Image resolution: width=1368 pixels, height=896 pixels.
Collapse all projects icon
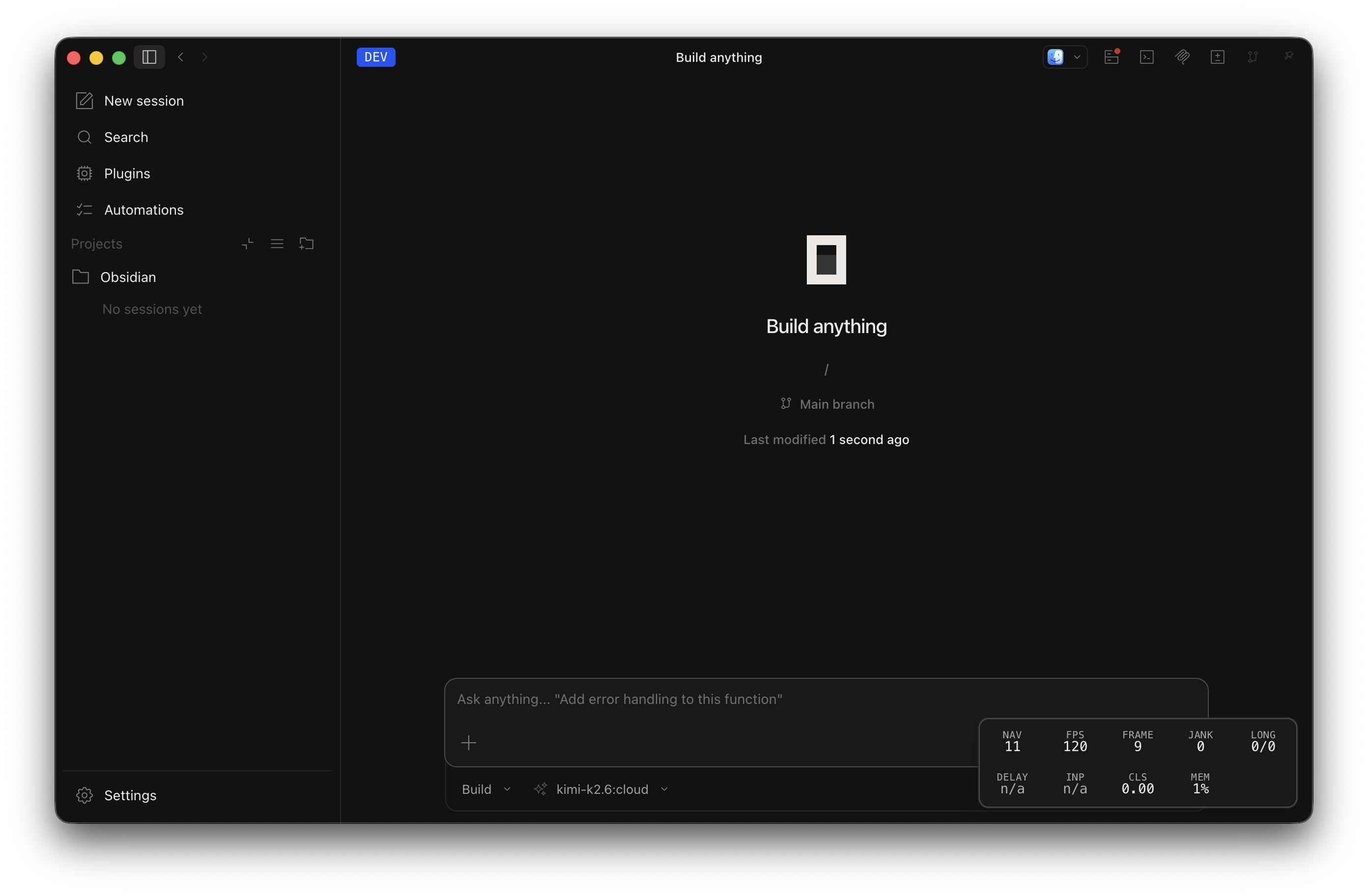click(248, 244)
